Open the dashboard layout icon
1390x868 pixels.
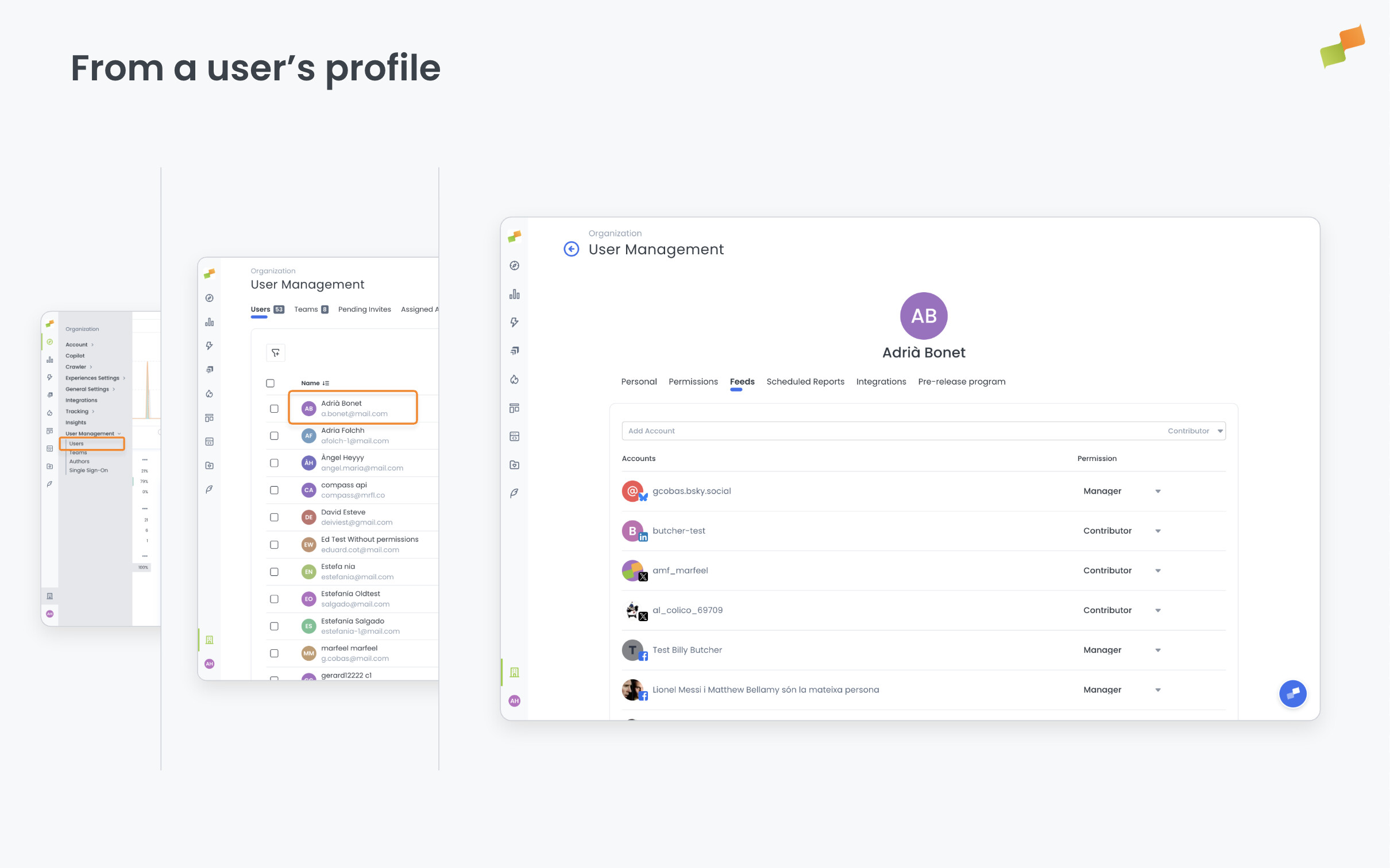pyautogui.click(x=514, y=408)
